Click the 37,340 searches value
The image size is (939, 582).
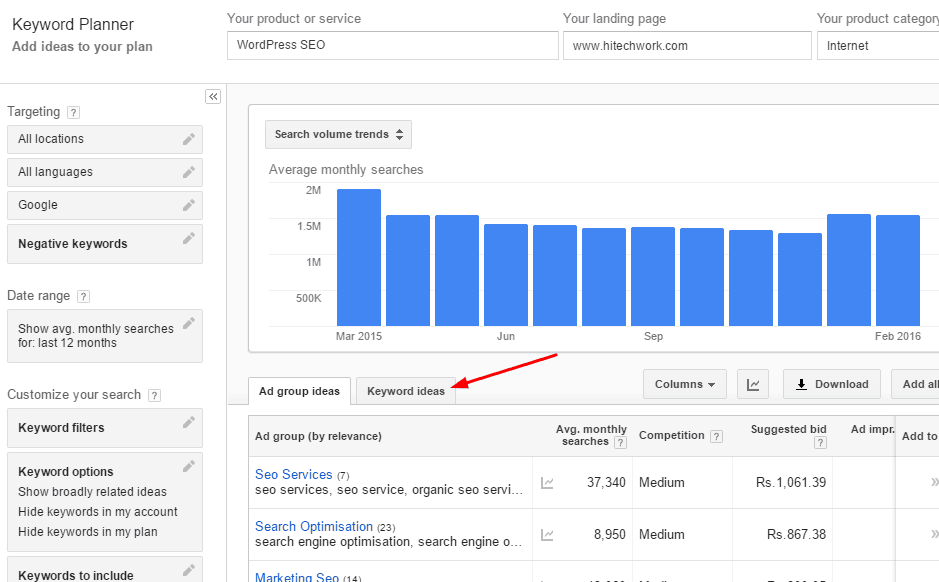click(606, 483)
